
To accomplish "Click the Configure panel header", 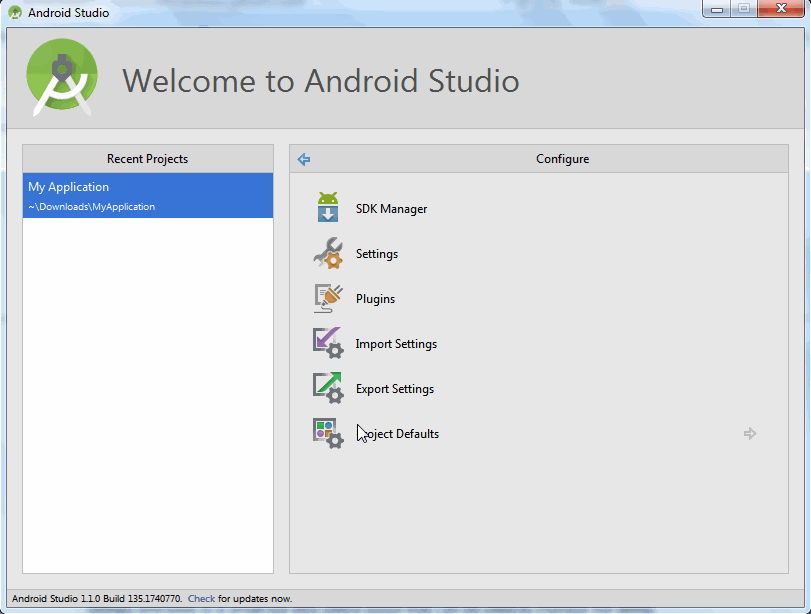I will click(x=562, y=159).
